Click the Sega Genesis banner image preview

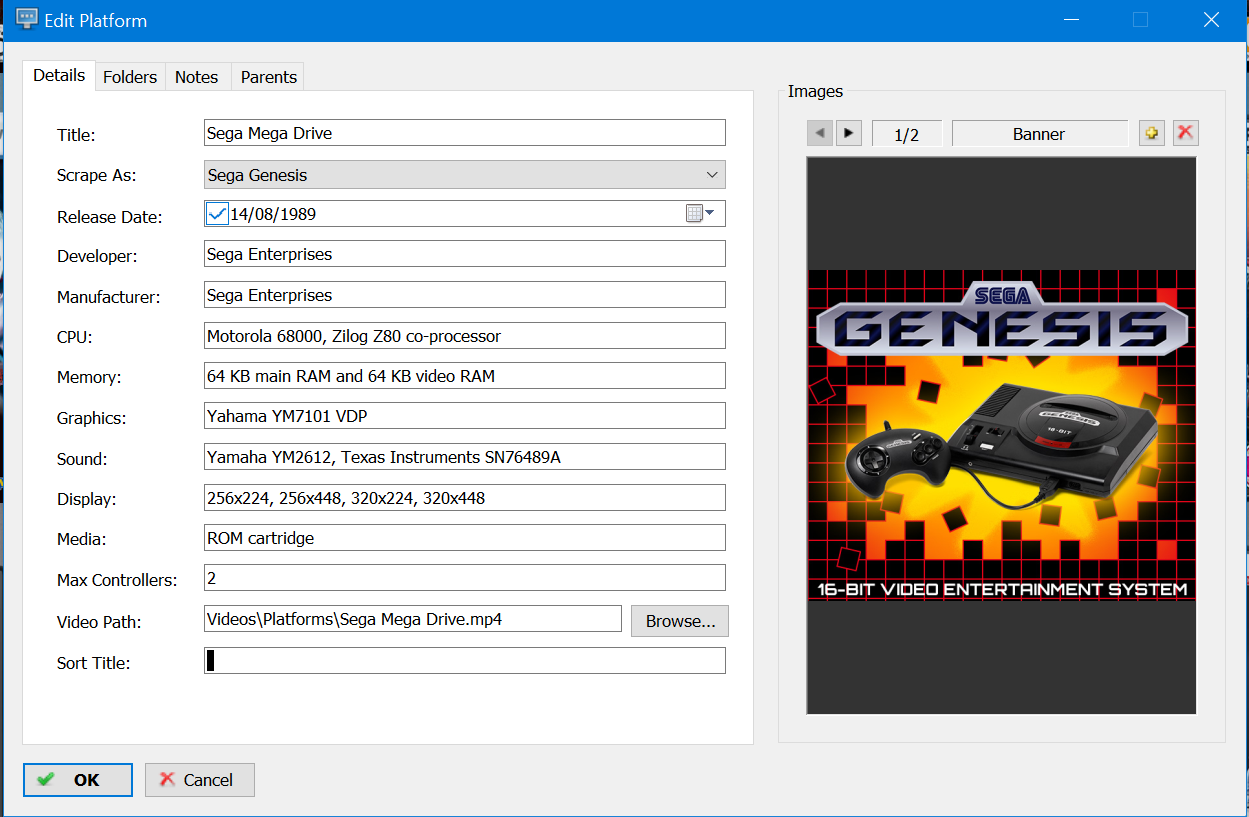click(1001, 435)
